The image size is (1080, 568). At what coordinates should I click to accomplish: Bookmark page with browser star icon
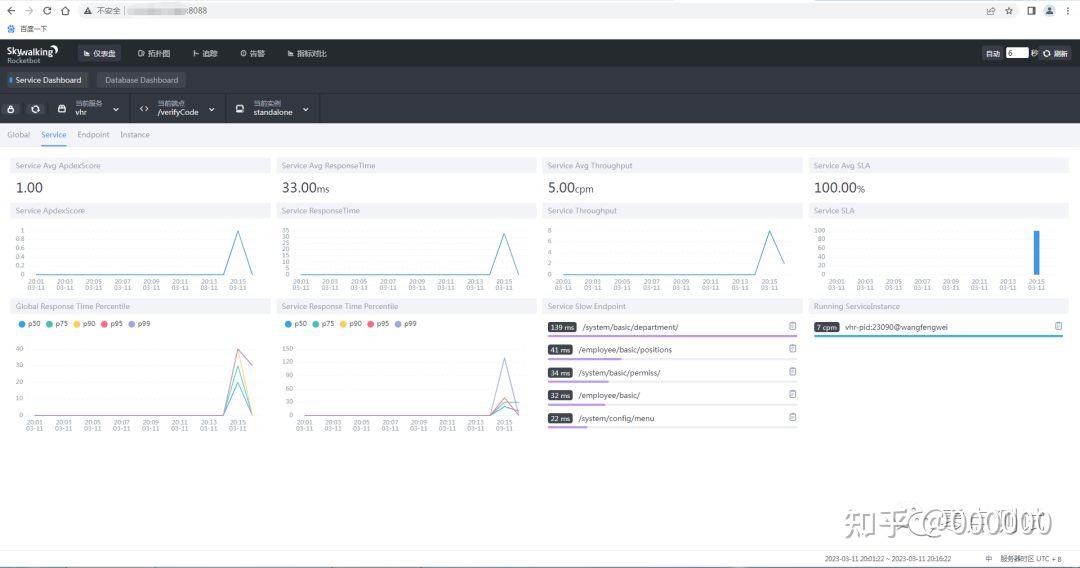(x=1009, y=10)
